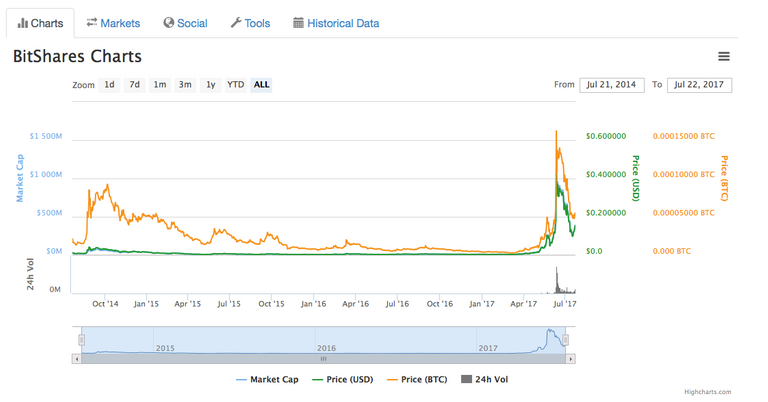
Task: Click the bar chart icon on Charts tab
Action: click(23, 23)
